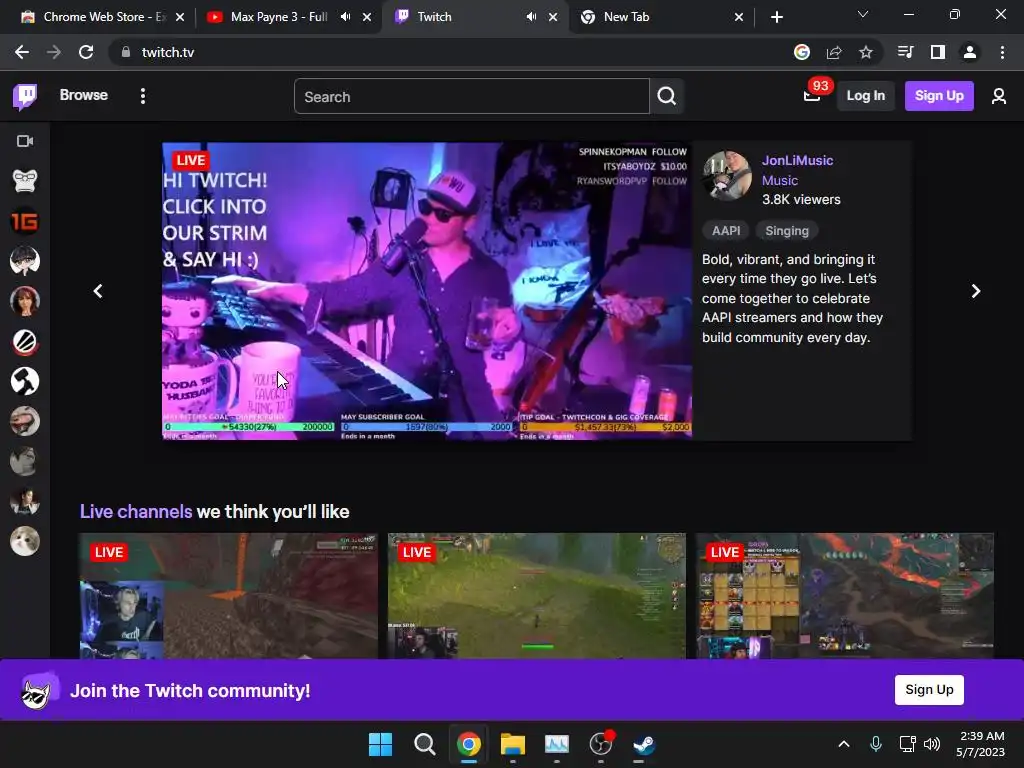Click the Twitch logo home icon

(x=25, y=96)
